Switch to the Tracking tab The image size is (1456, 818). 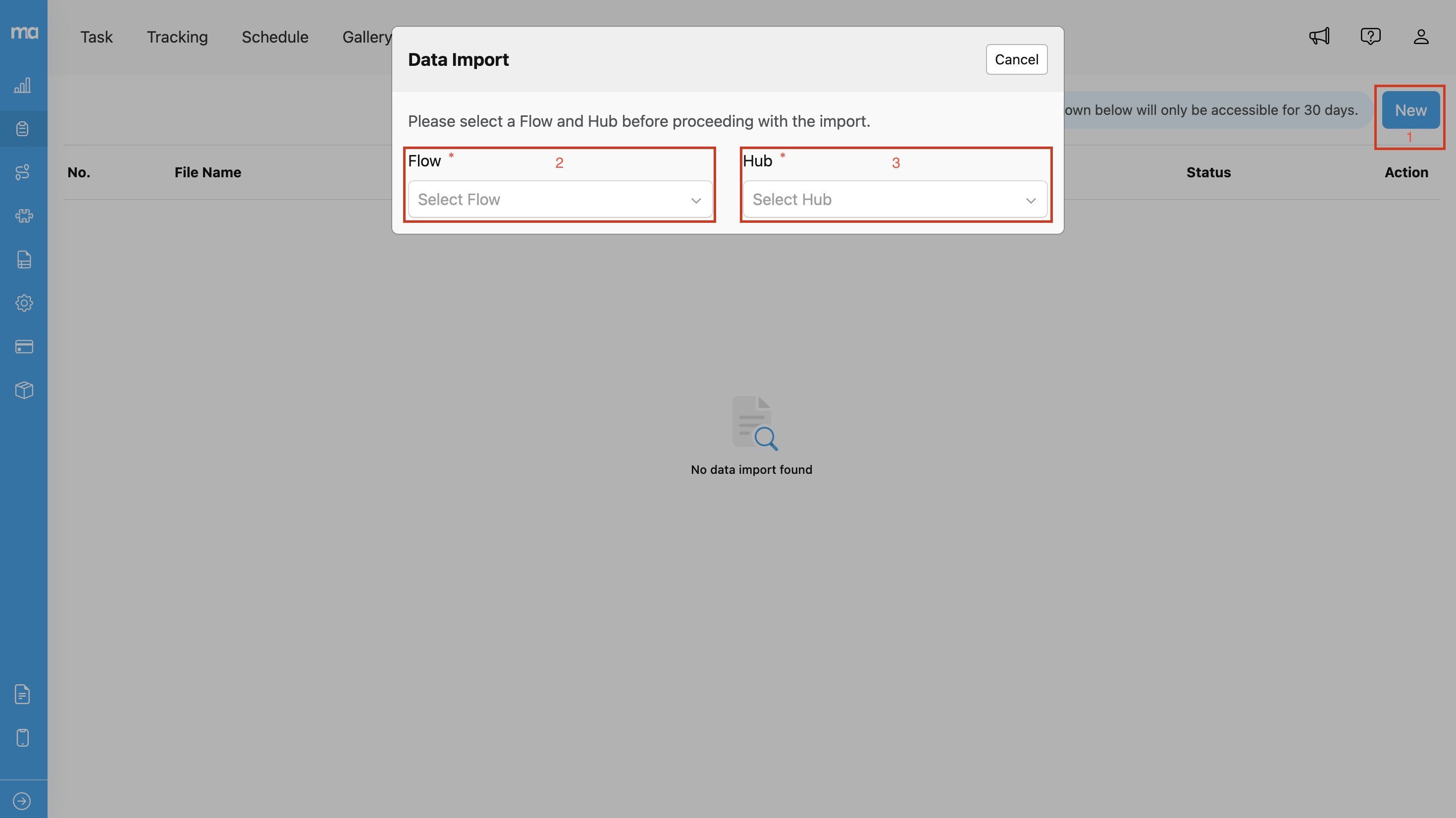[177, 37]
